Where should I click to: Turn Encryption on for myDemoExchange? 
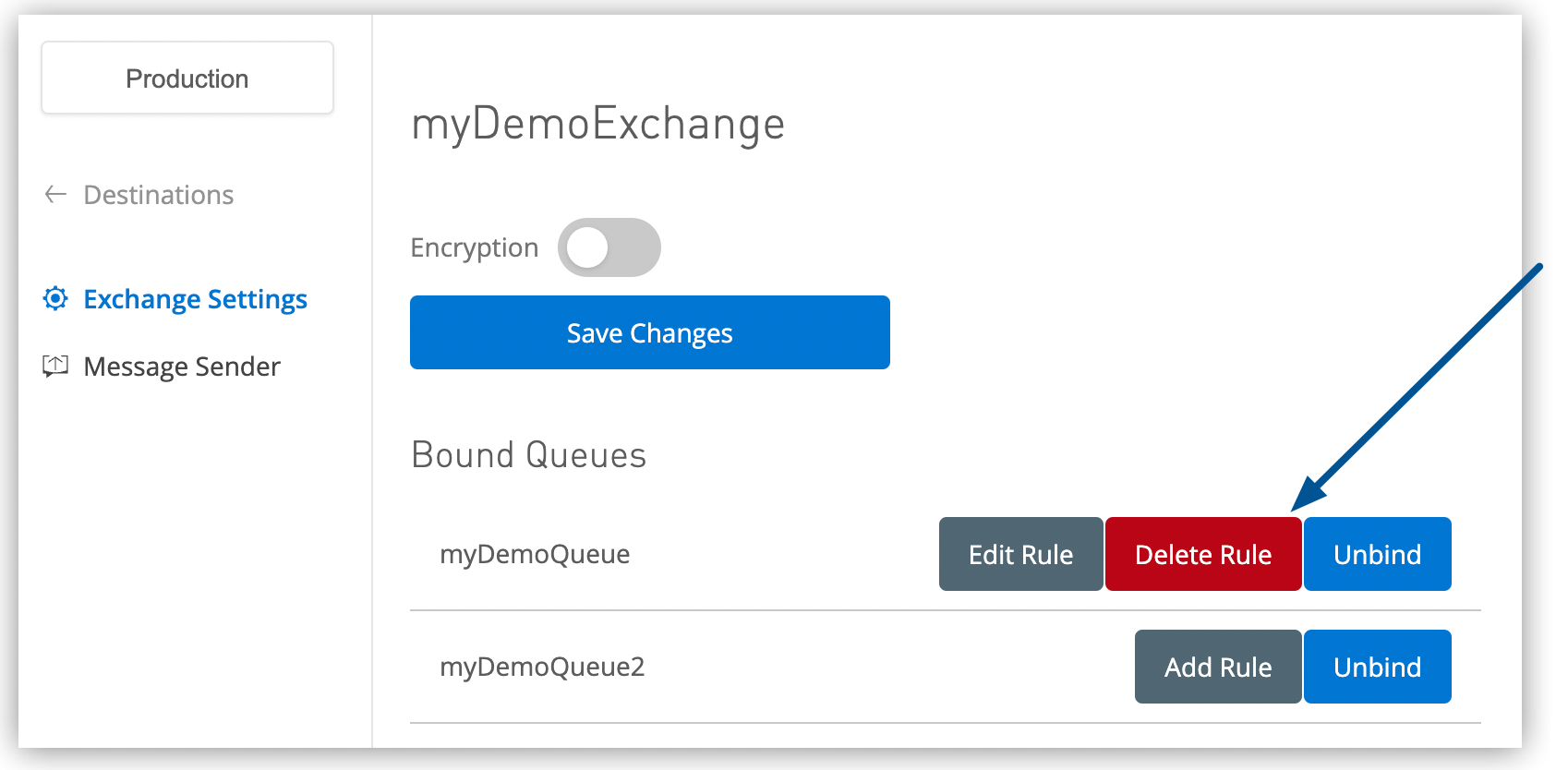609,247
